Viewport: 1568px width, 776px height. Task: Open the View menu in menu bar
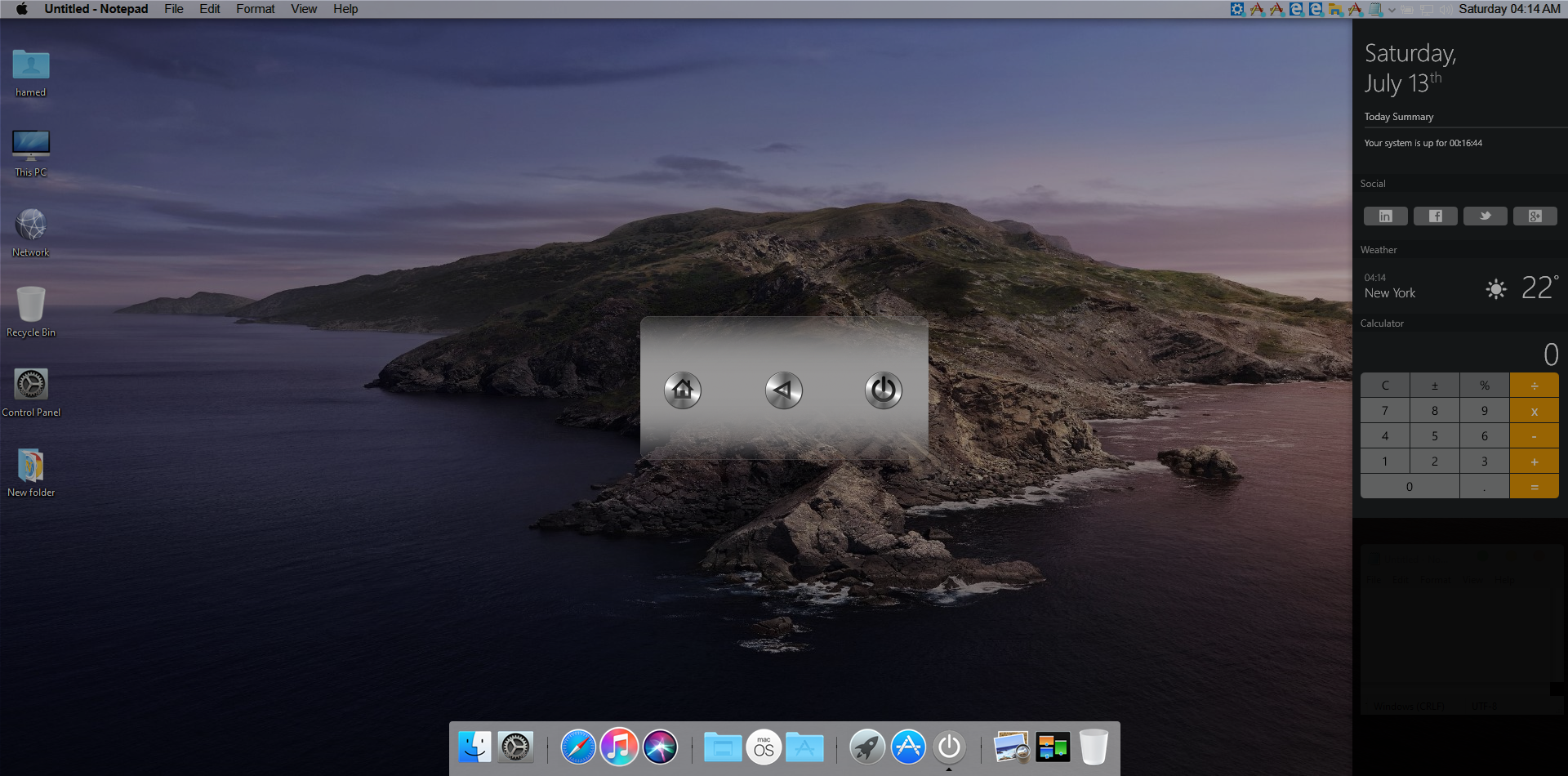[304, 9]
